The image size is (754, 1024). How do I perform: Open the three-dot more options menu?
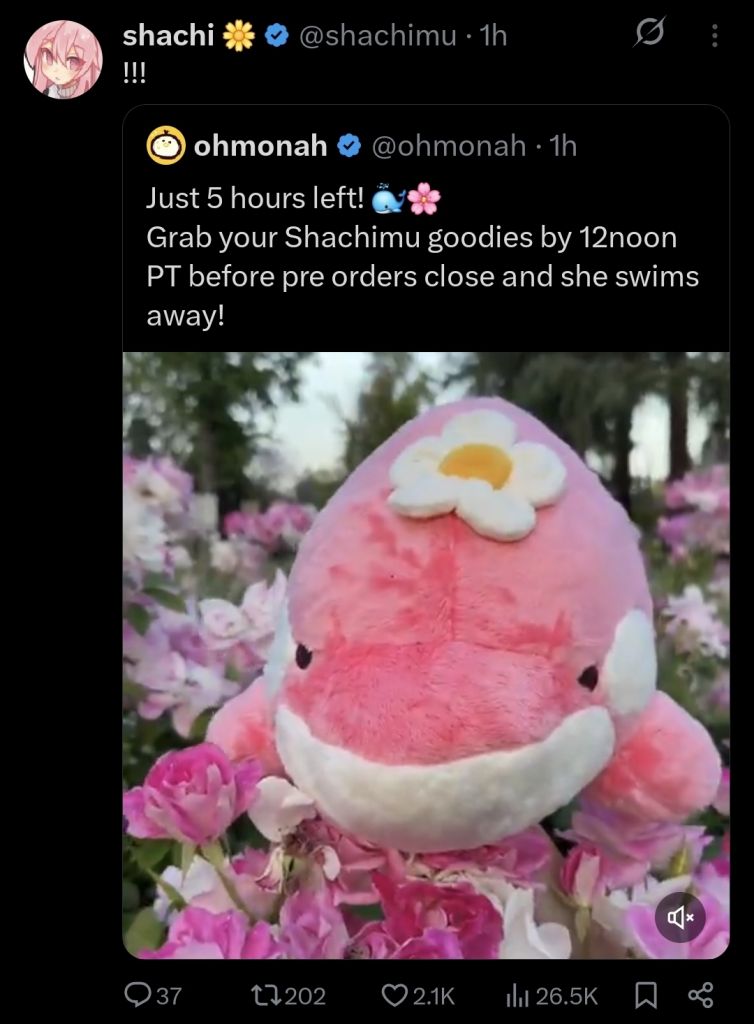pos(715,35)
